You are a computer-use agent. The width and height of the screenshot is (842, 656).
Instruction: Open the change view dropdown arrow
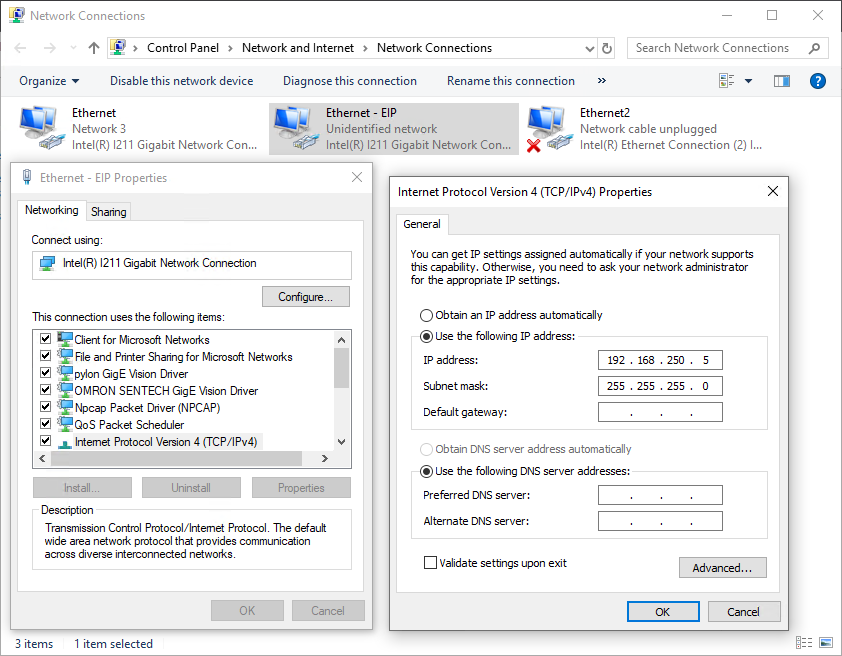click(748, 81)
